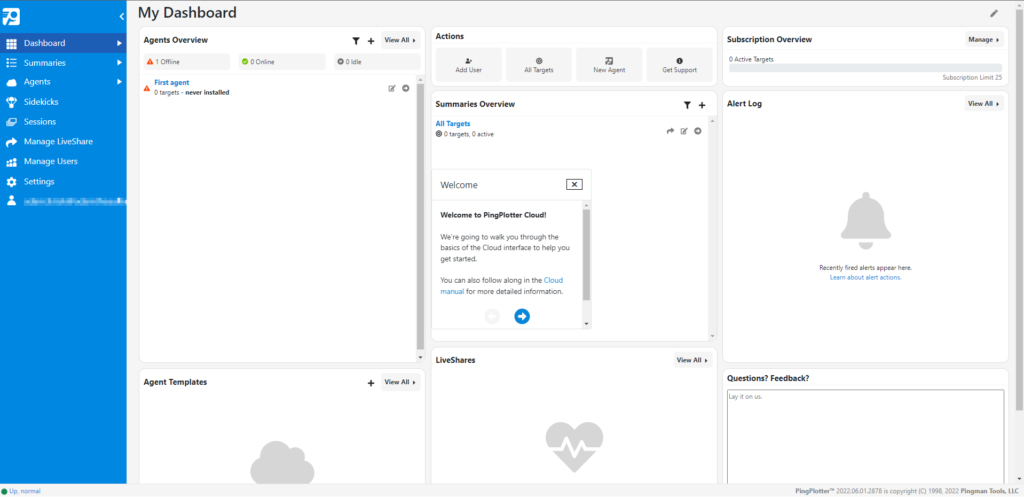Go to All Targets using the arrow icon
Image resolution: width=1024 pixels, height=497 pixels.
[697, 131]
